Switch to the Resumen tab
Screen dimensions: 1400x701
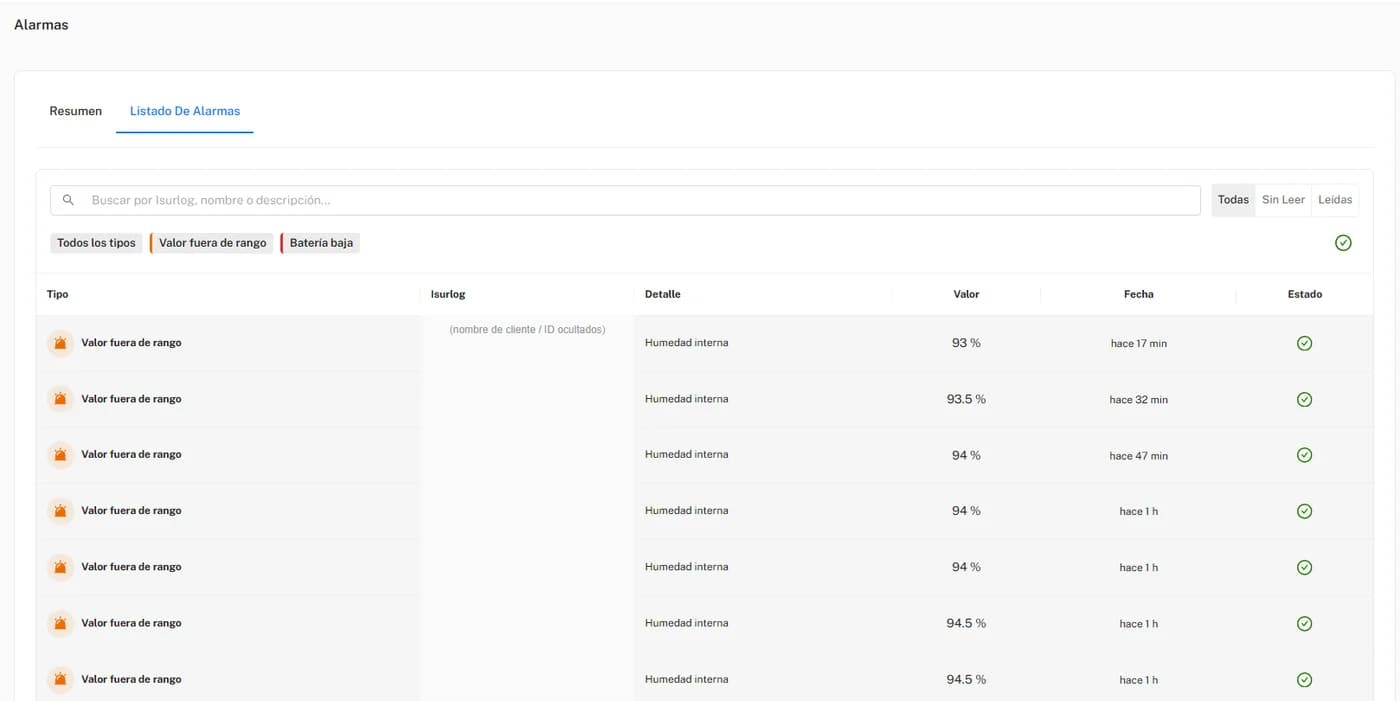[x=76, y=111]
